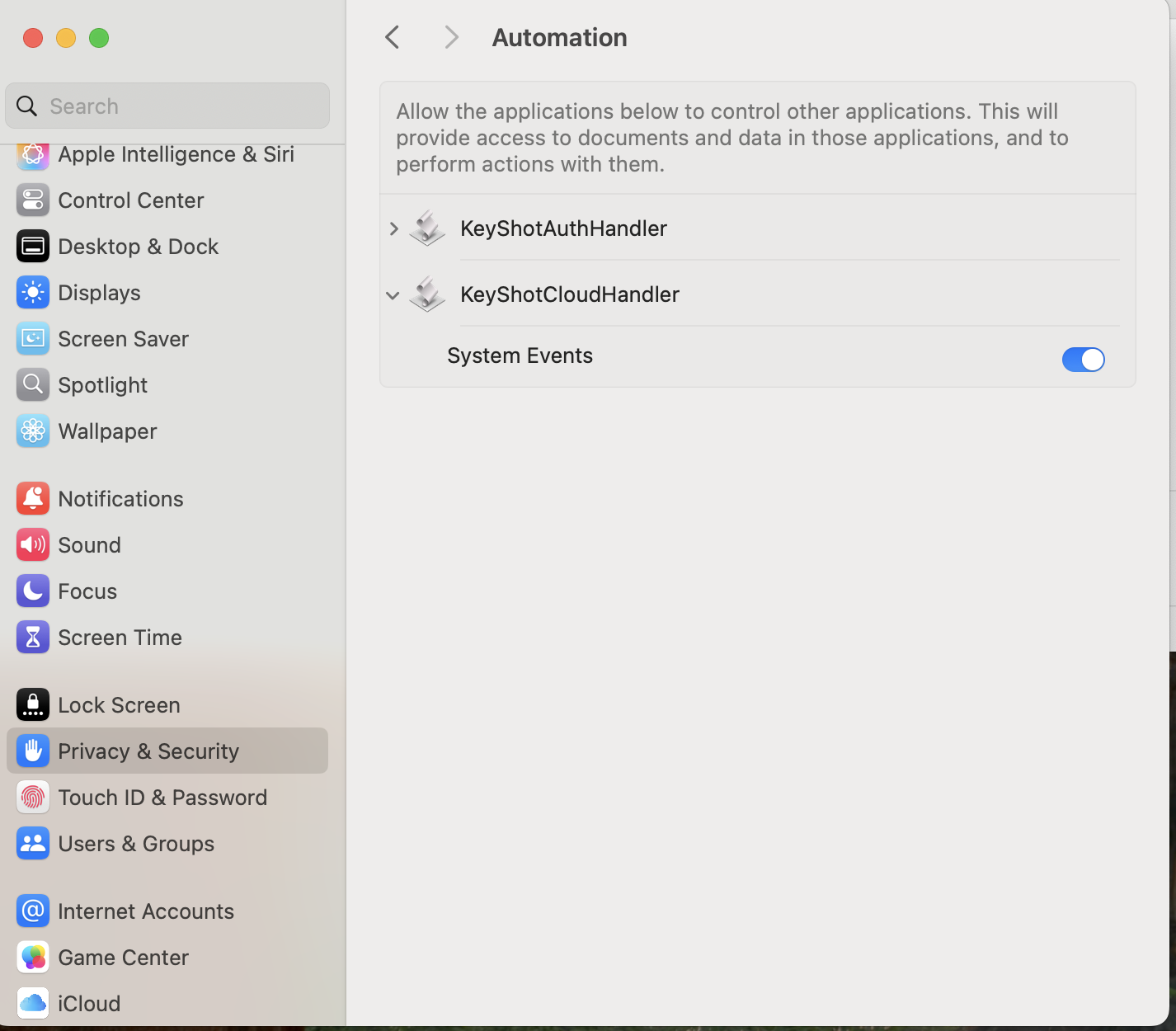Minimize window with the yellow button

point(66,38)
